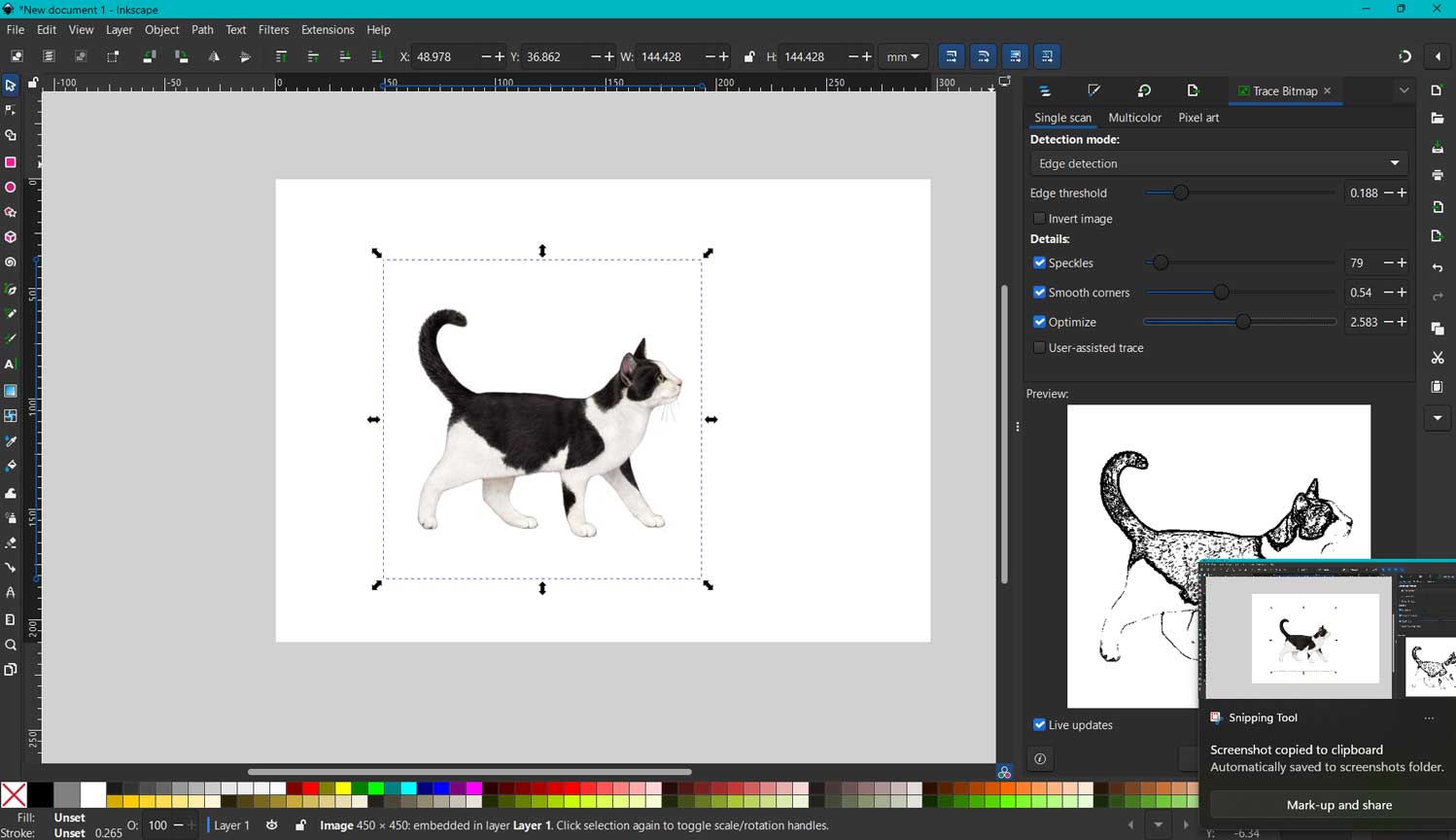Select the Spiral tool
Image resolution: width=1456 pixels, height=840 pixels.
click(11, 262)
